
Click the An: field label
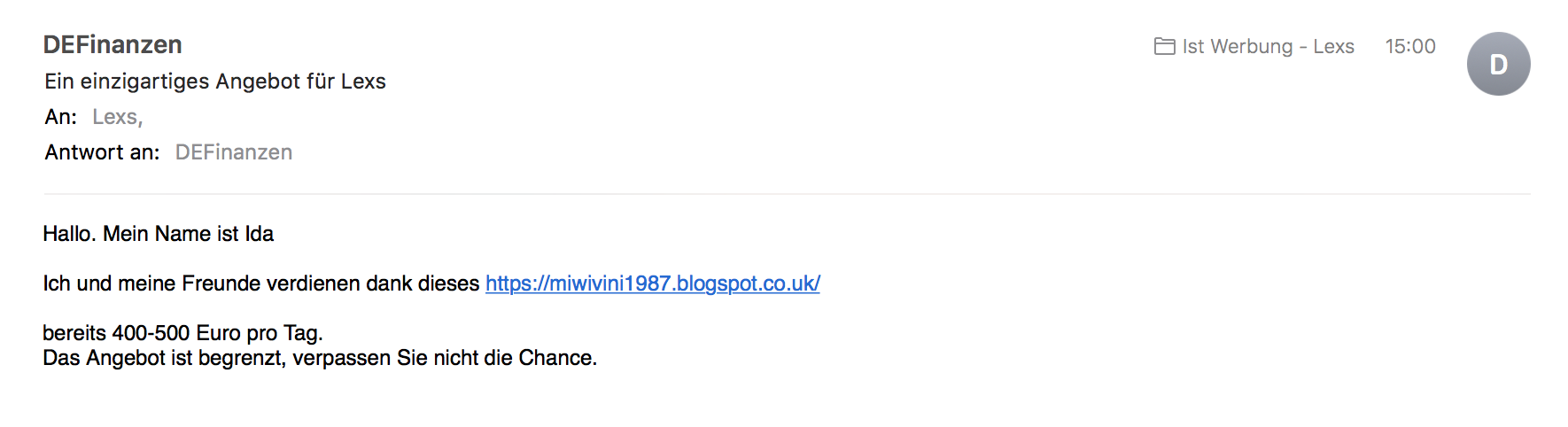[x=61, y=117]
